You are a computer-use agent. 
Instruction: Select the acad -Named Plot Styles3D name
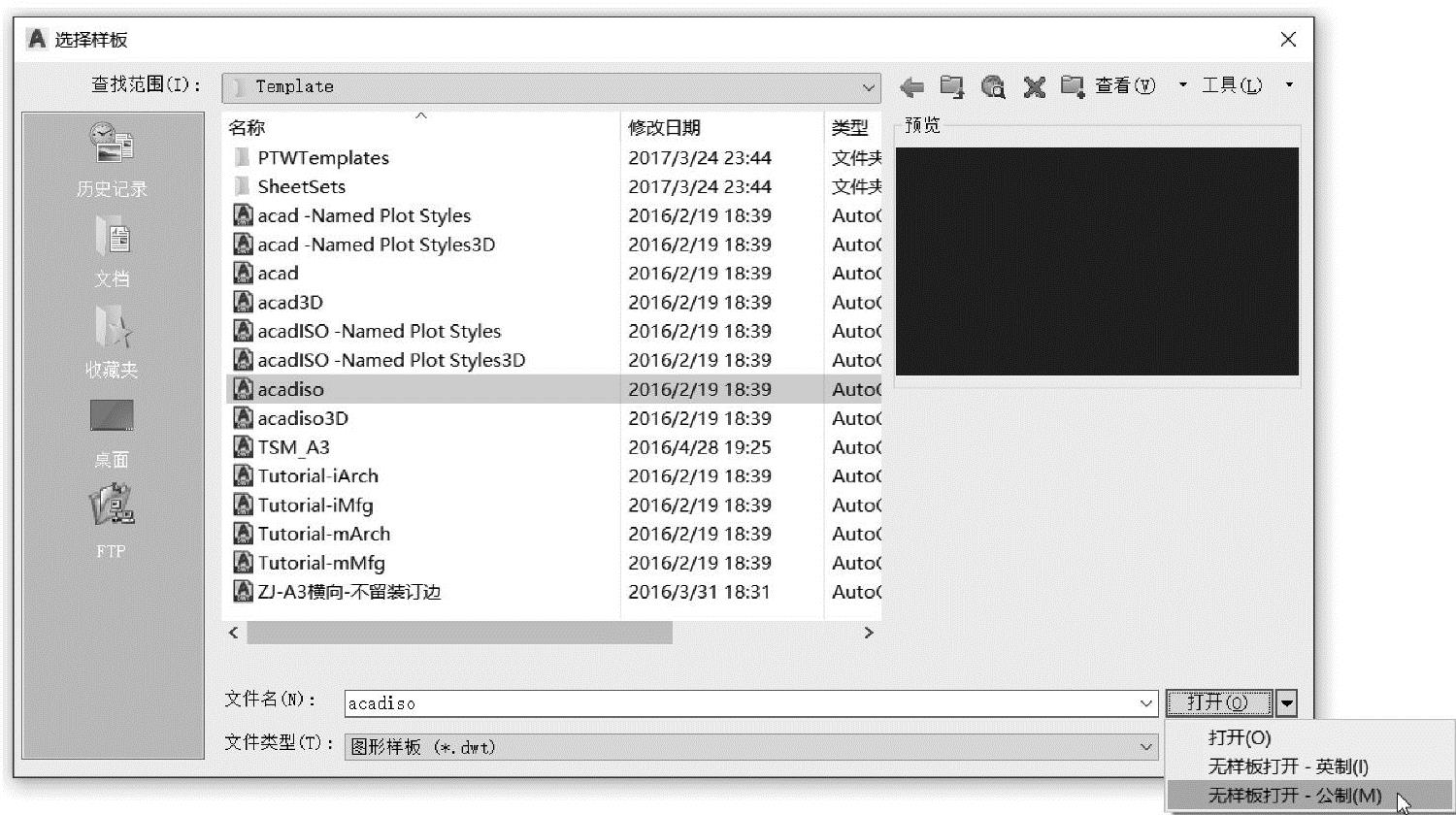(x=377, y=244)
